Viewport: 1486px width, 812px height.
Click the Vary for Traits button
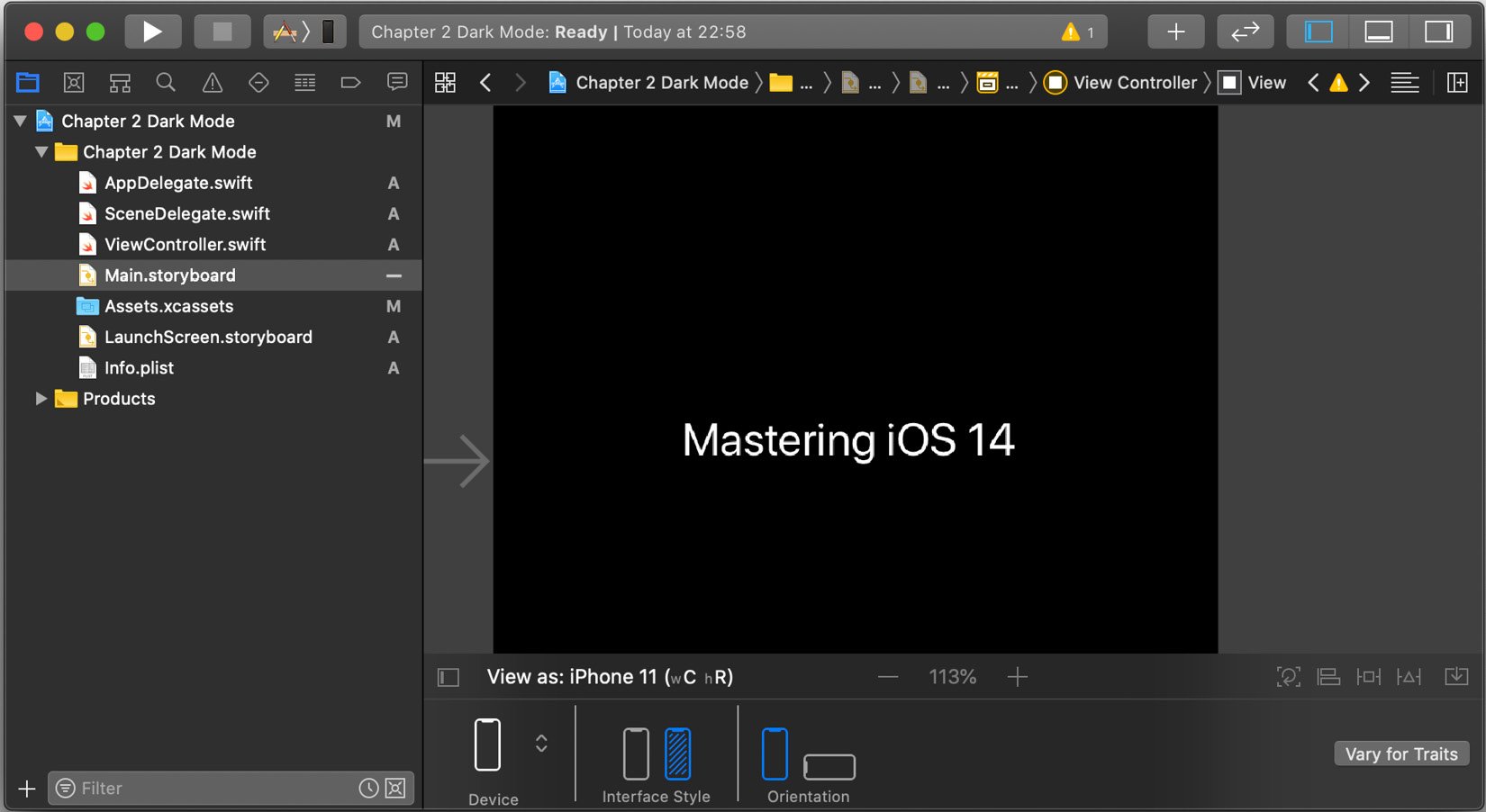(1401, 754)
